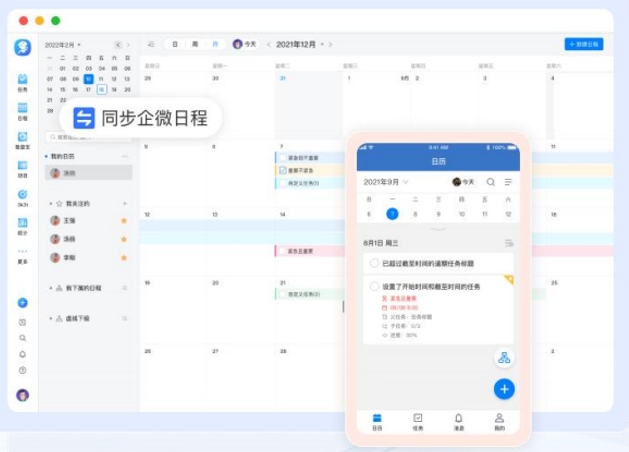Click plus icon beside 我关注的
This screenshot has height=452, width=629.
125,204
